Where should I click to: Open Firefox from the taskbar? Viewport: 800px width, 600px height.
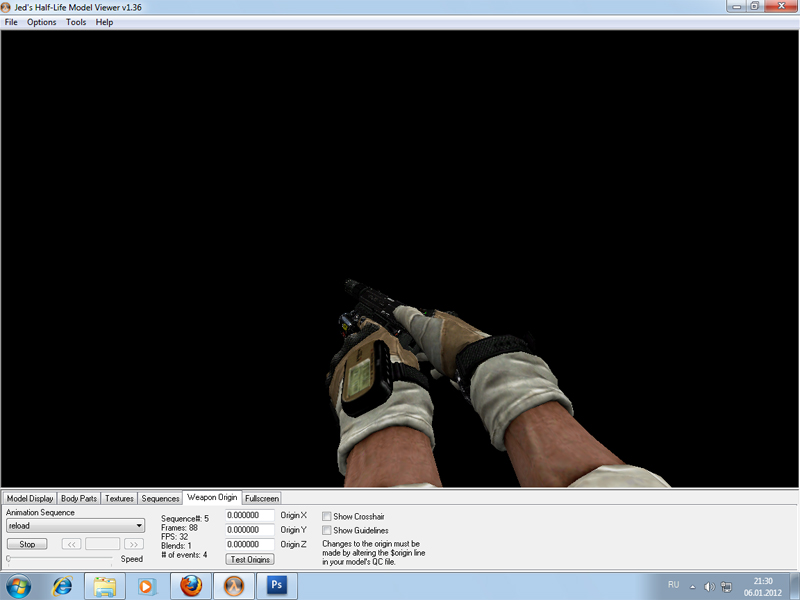(x=191, y=586)
